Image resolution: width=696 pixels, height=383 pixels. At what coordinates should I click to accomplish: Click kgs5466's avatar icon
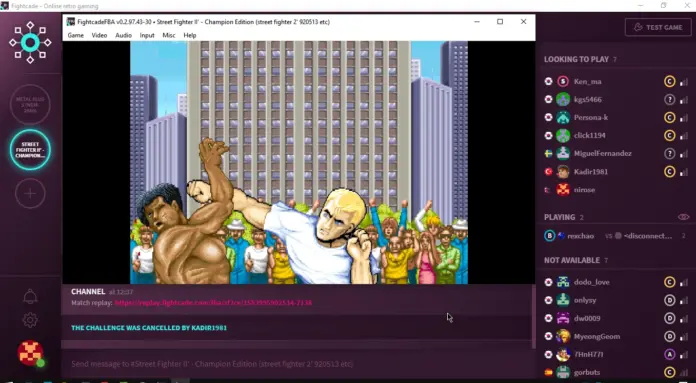pos(563,99)
